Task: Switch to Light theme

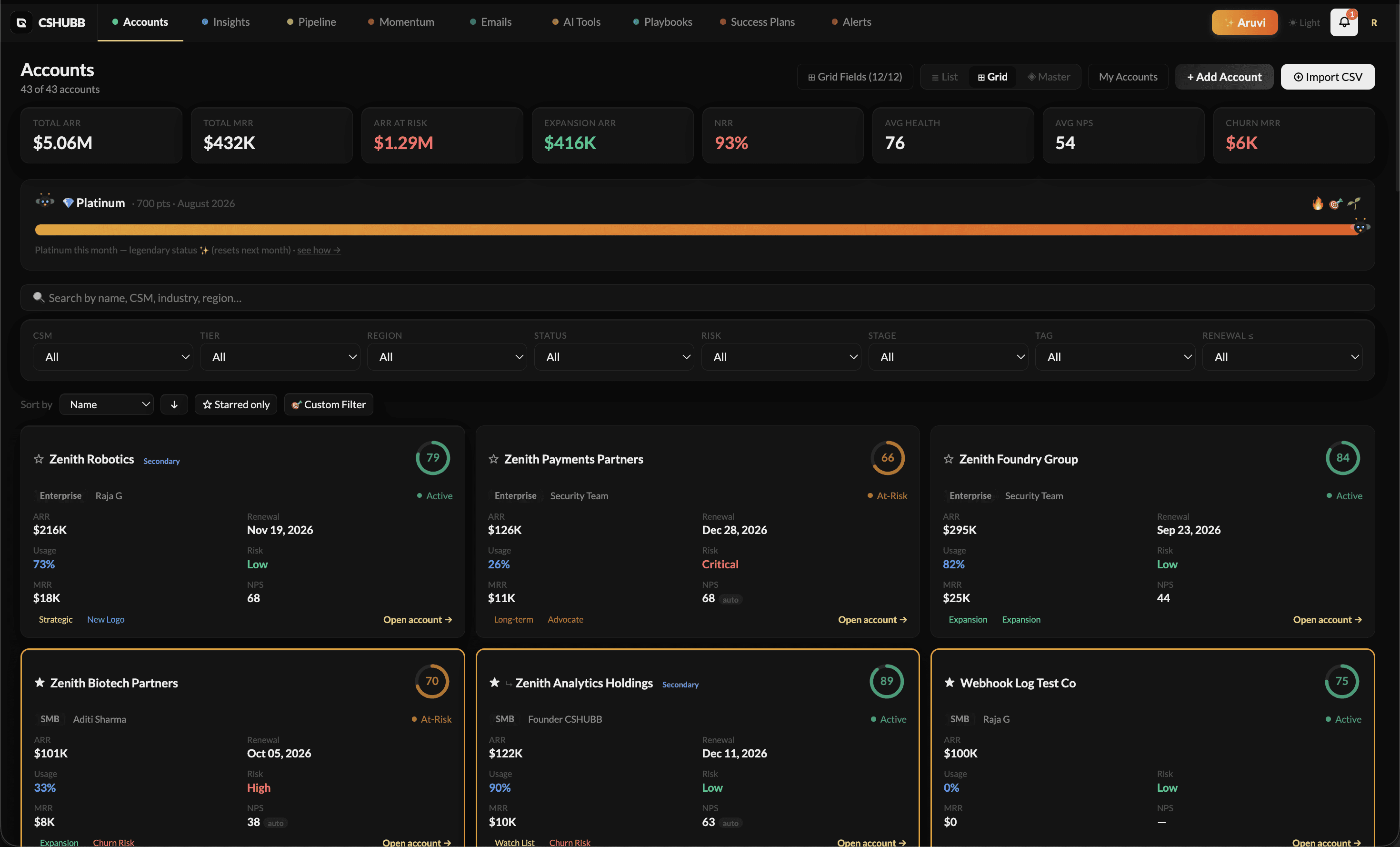Action: coord(1304,23)
